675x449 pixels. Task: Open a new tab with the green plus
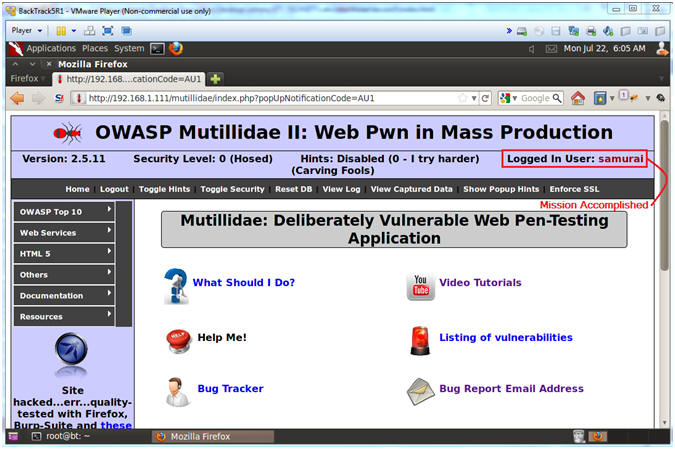(215, 79)
